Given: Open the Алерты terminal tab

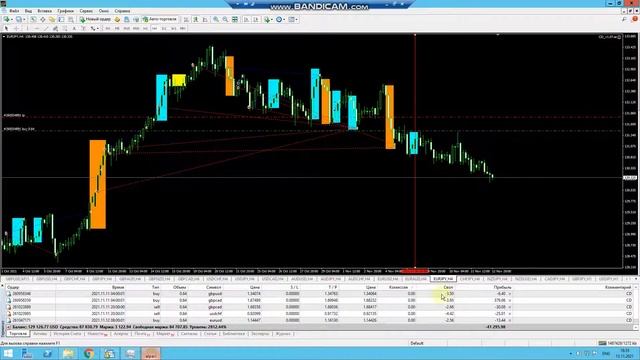Looking at the screenshot, I should tap(121, 334).
